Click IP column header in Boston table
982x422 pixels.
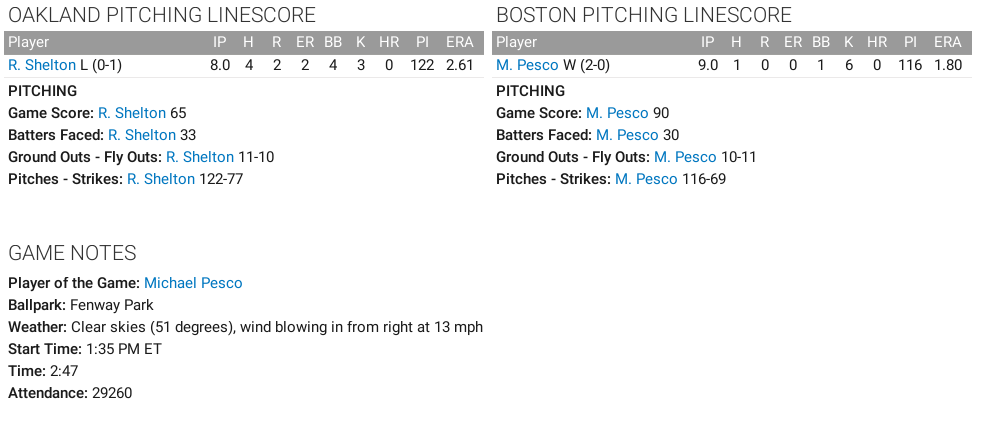tap(708, 42)
